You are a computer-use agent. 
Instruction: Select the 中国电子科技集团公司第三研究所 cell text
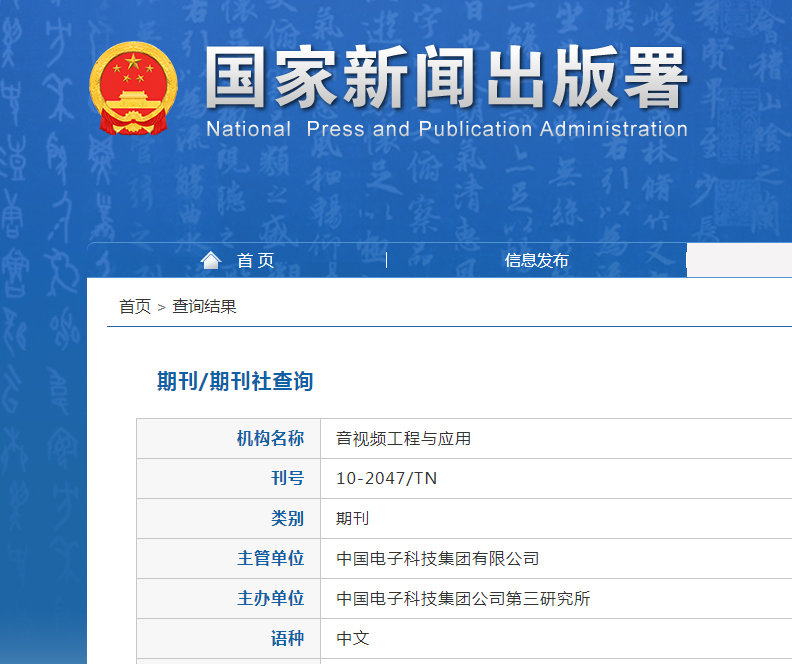click(463, 599)
